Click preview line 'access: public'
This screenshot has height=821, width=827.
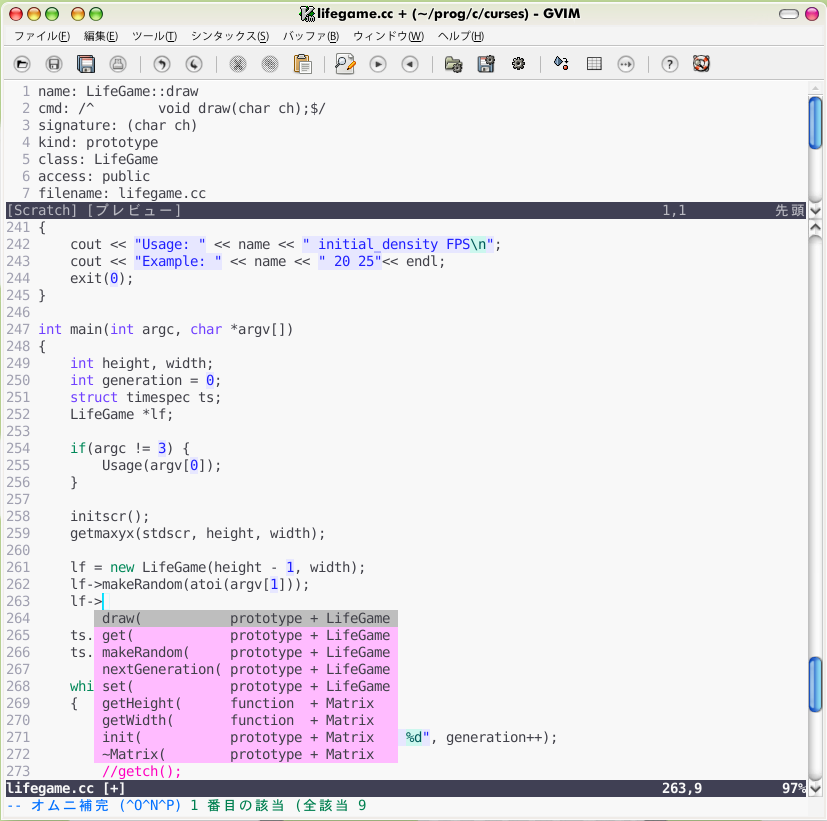[x=94, y=176]
